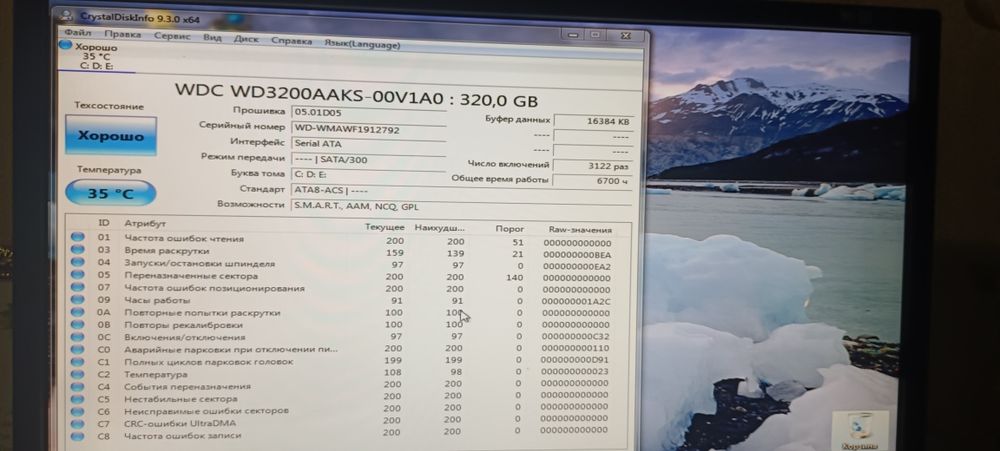Click the status circle for row 04

[77, 262]
